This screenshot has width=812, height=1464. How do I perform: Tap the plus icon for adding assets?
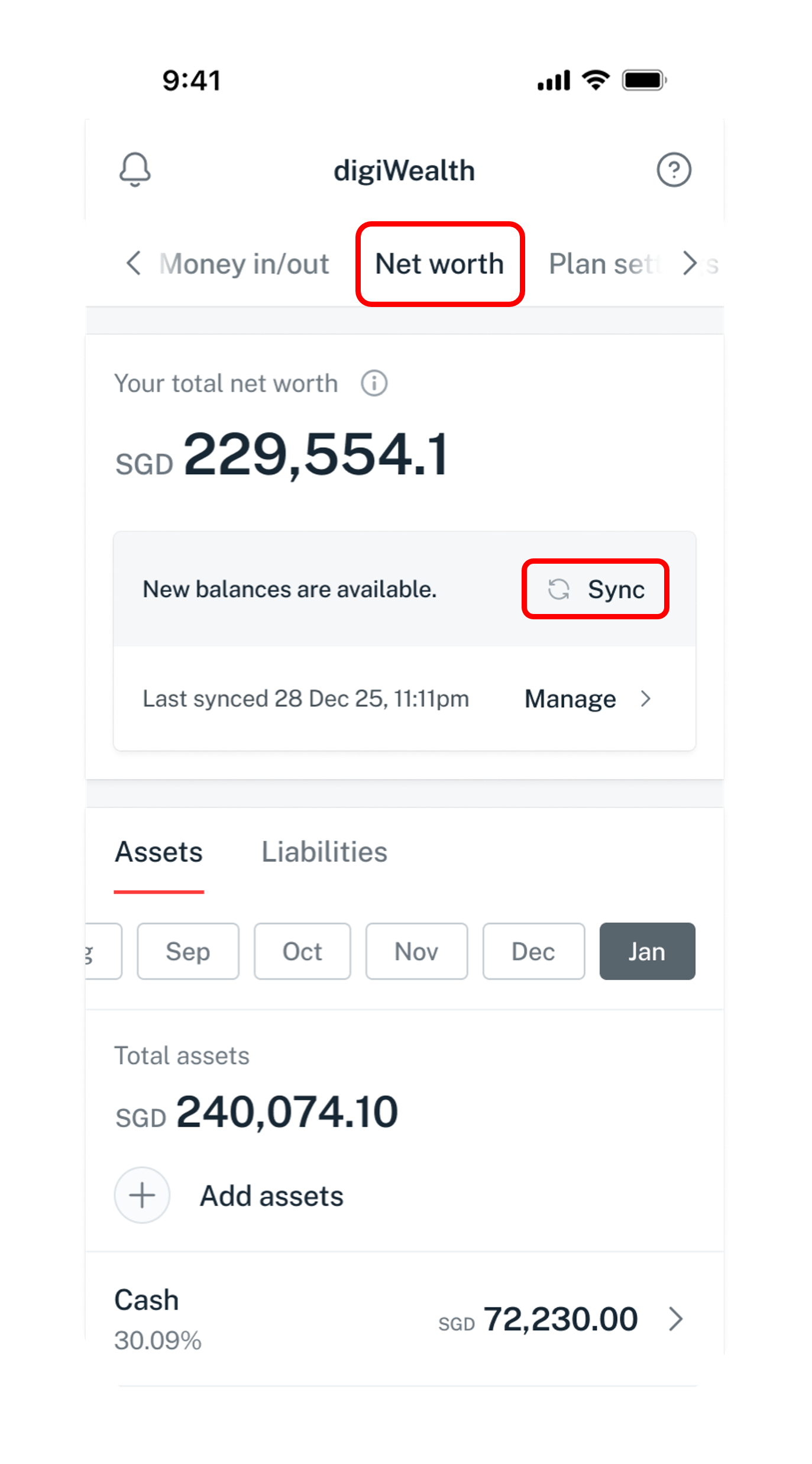142,1195
